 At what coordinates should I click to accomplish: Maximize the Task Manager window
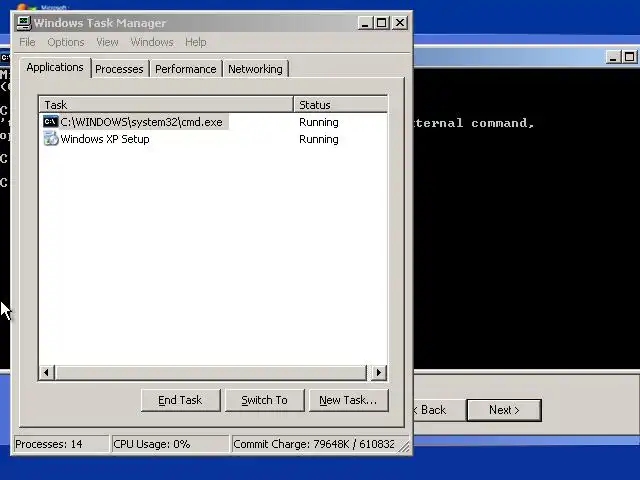point(382,23)
